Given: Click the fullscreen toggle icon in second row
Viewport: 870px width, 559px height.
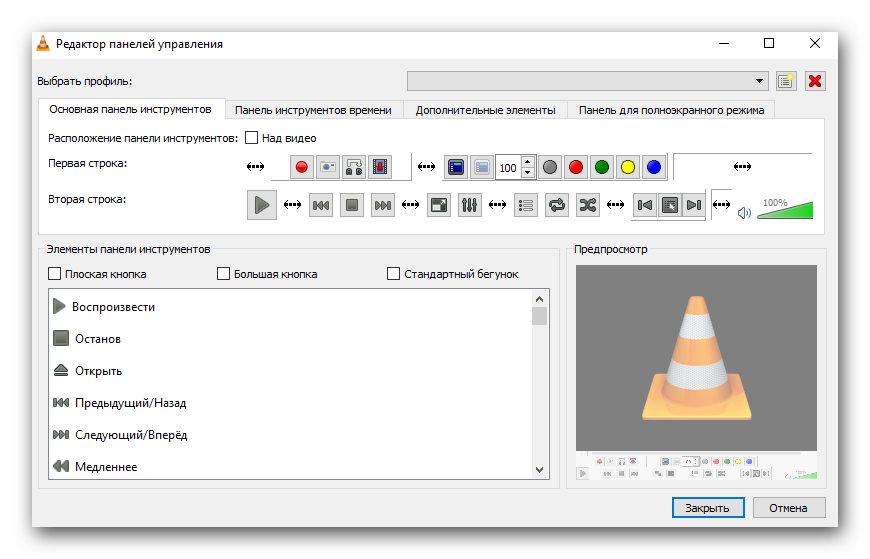Looking at the screenshot, I should [x=439, y=205].
